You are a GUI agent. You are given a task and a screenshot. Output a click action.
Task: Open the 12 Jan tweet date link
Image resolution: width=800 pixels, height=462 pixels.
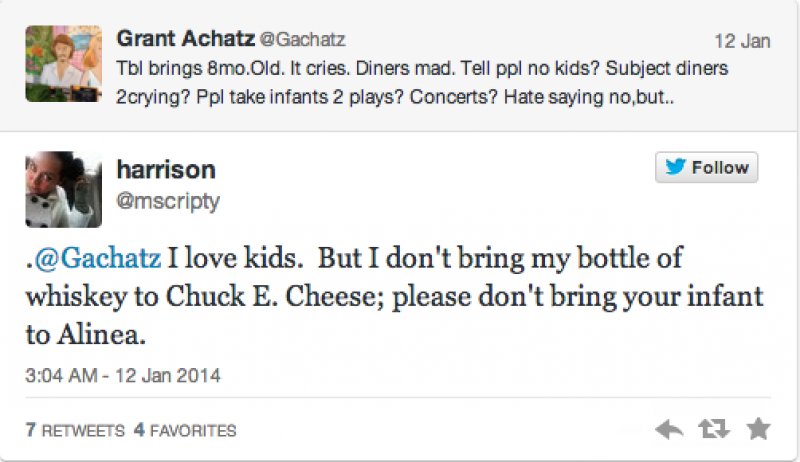pos(742,41)
